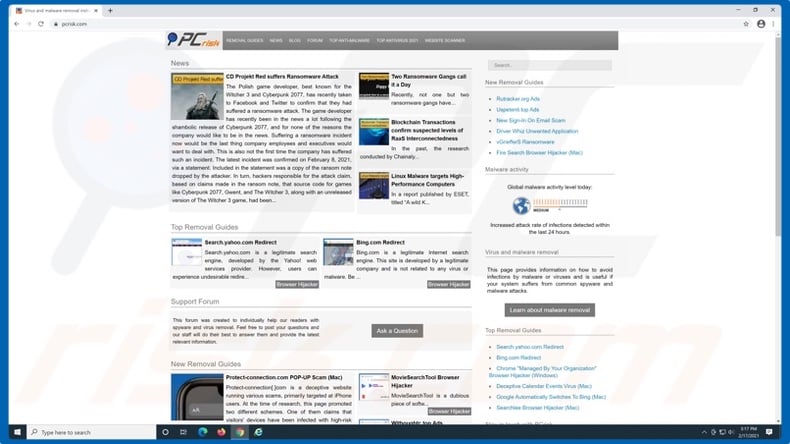The width and height of the screenshot is (790, 444).
Task: Open CD Projekt Red suffers Ransomware Attack article
Action: 282,77
